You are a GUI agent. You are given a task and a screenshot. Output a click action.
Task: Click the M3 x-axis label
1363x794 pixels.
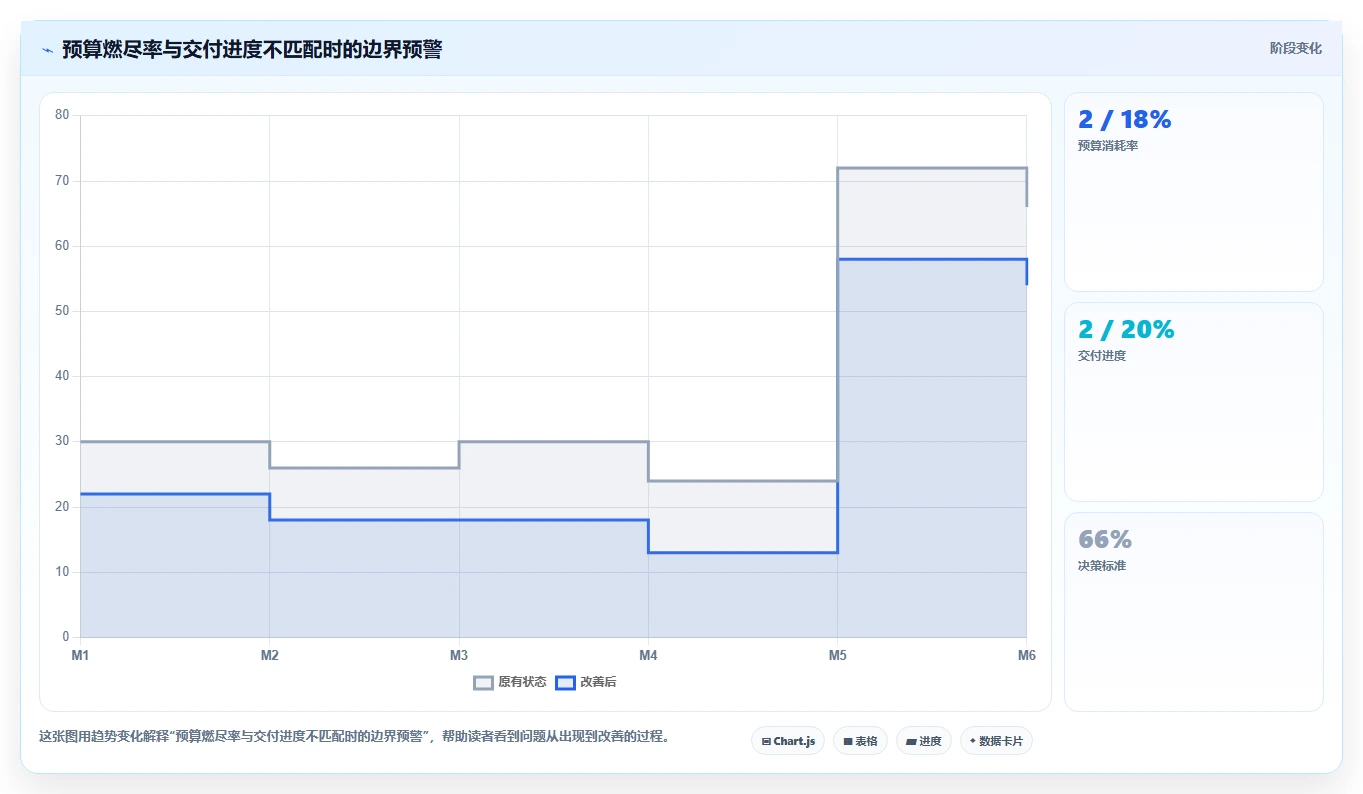click(x=459, y=656)
